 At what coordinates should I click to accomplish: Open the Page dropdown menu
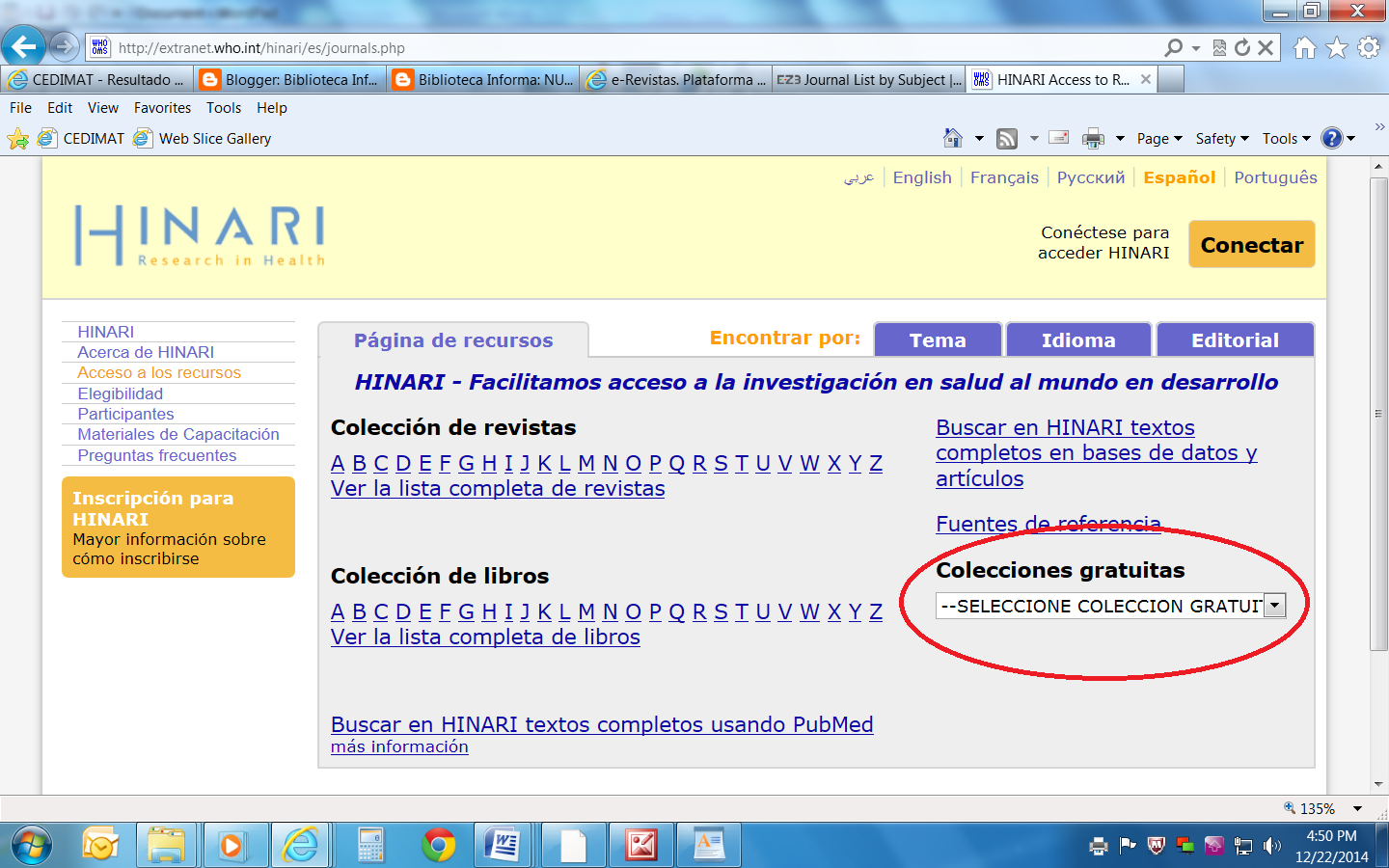pos(1159,139)
